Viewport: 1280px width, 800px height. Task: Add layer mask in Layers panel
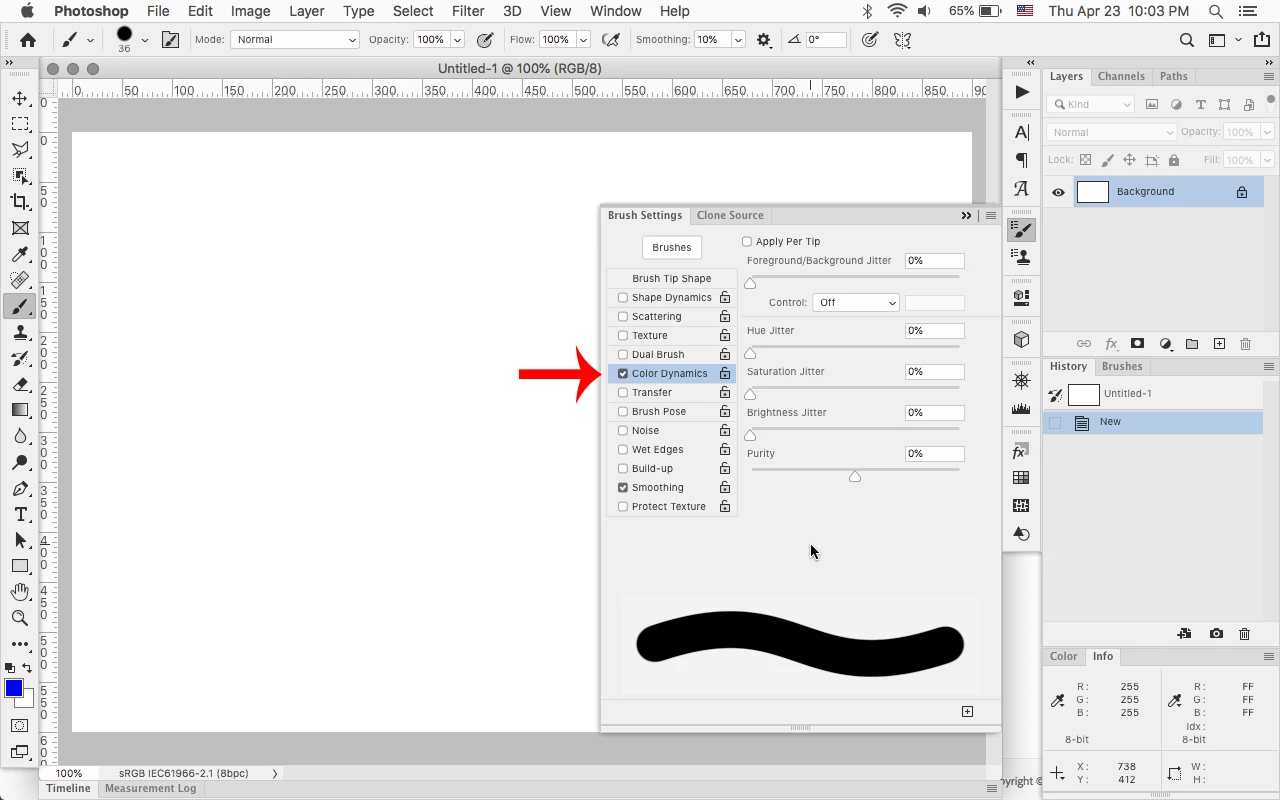click(1137, 344)
